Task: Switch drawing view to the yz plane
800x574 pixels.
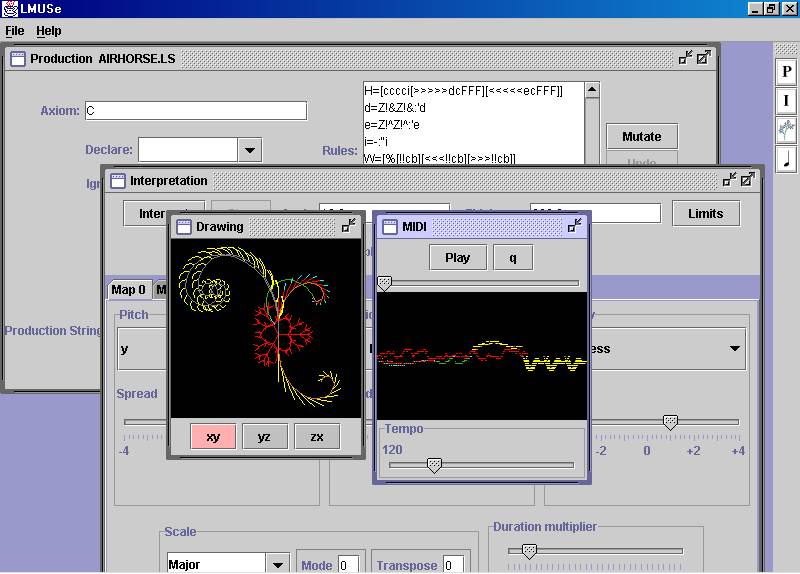Action: coord(265,437)
